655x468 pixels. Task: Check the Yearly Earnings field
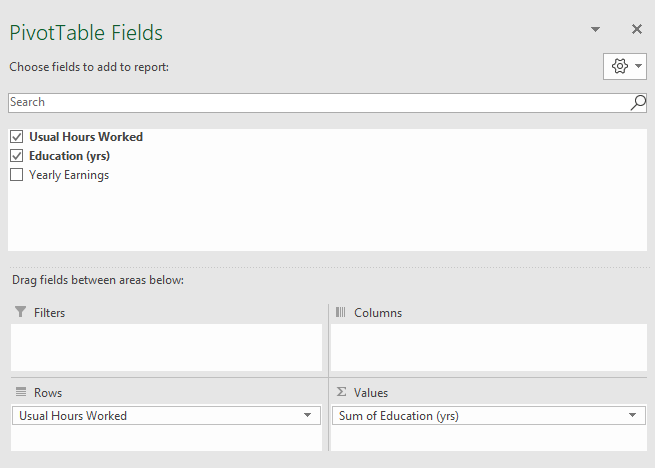tap(16, 175)
